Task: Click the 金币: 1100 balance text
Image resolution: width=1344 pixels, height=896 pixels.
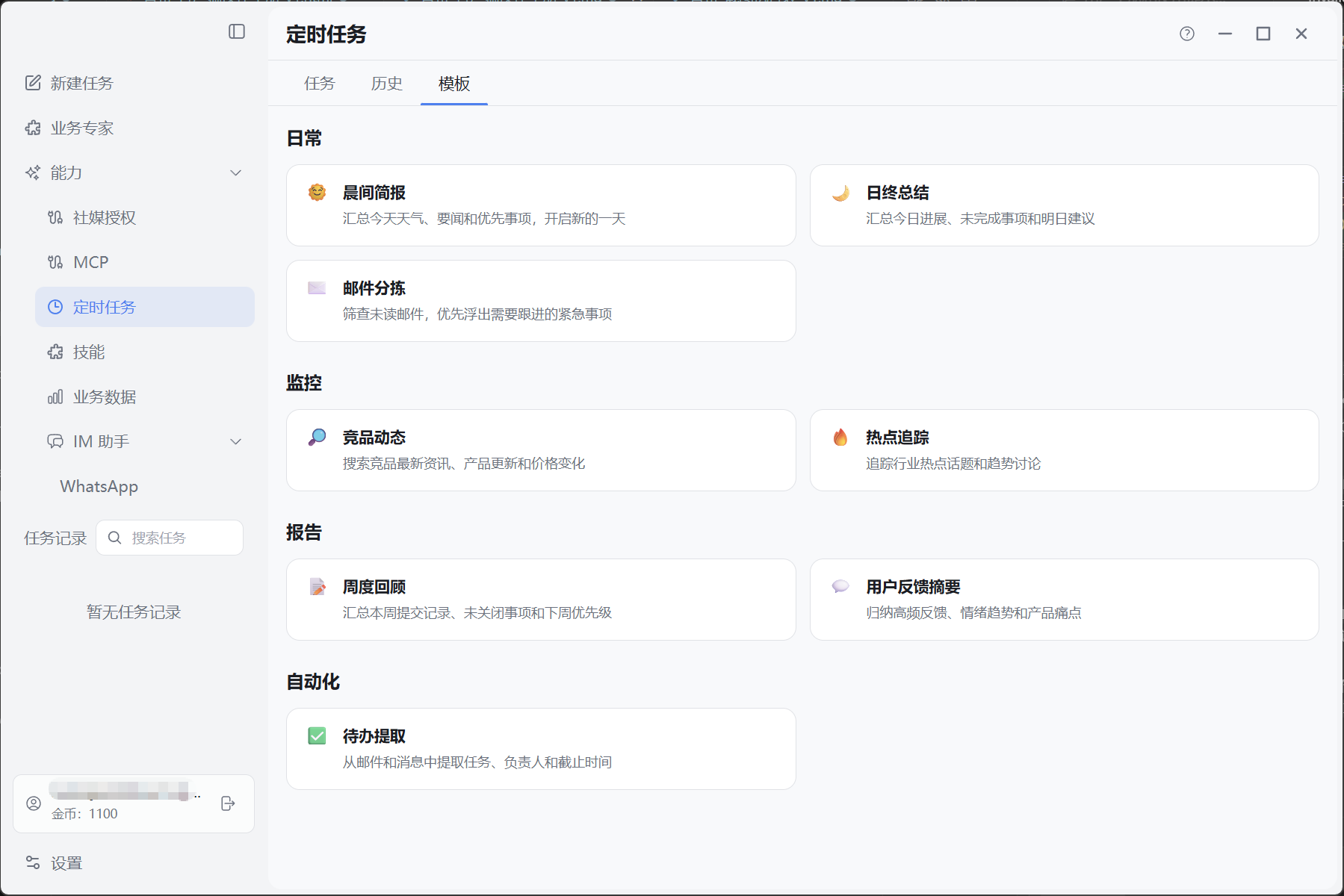Action: (x=84, y=814)
